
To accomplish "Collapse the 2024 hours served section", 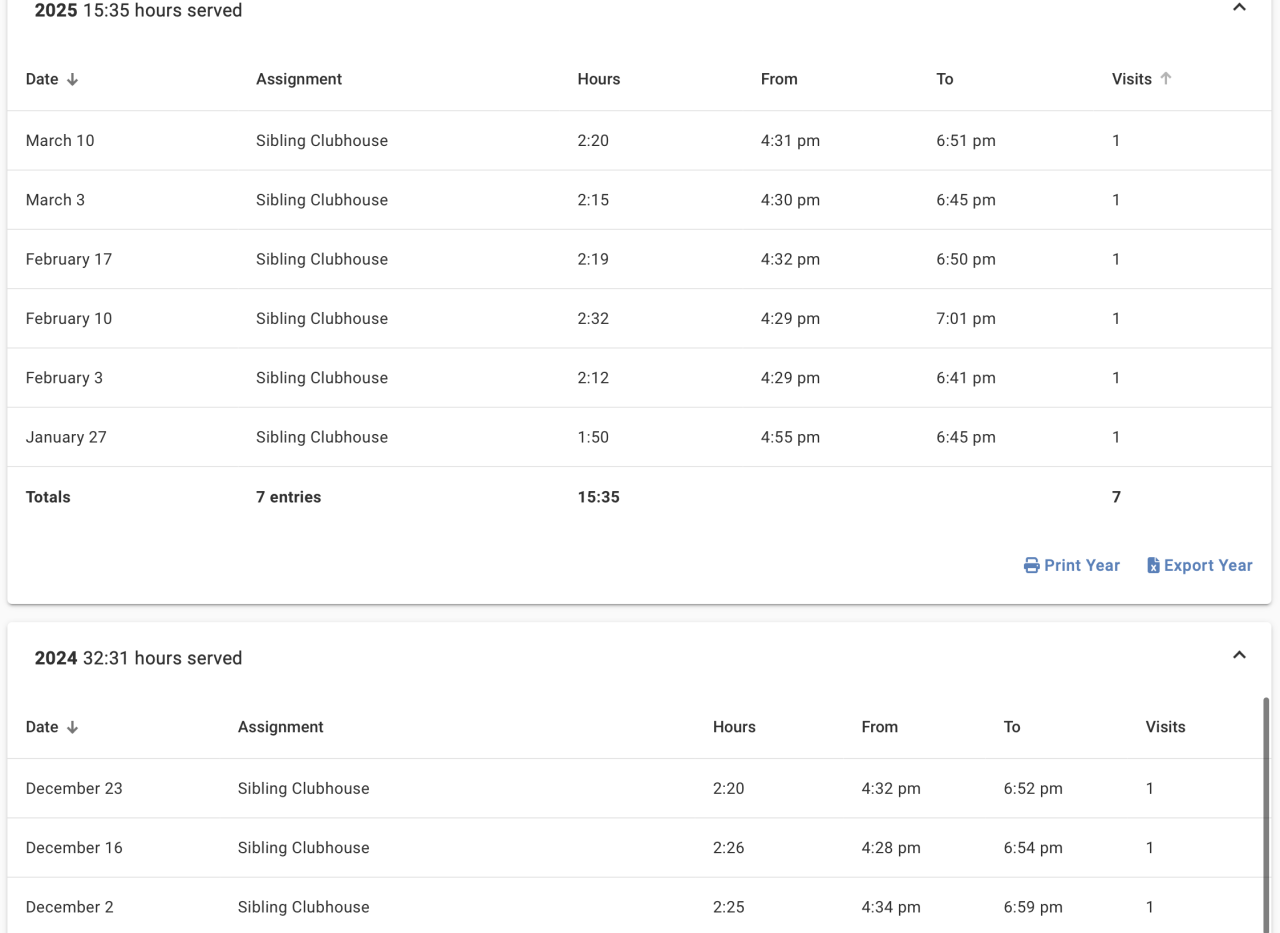I will point(1239,656).
